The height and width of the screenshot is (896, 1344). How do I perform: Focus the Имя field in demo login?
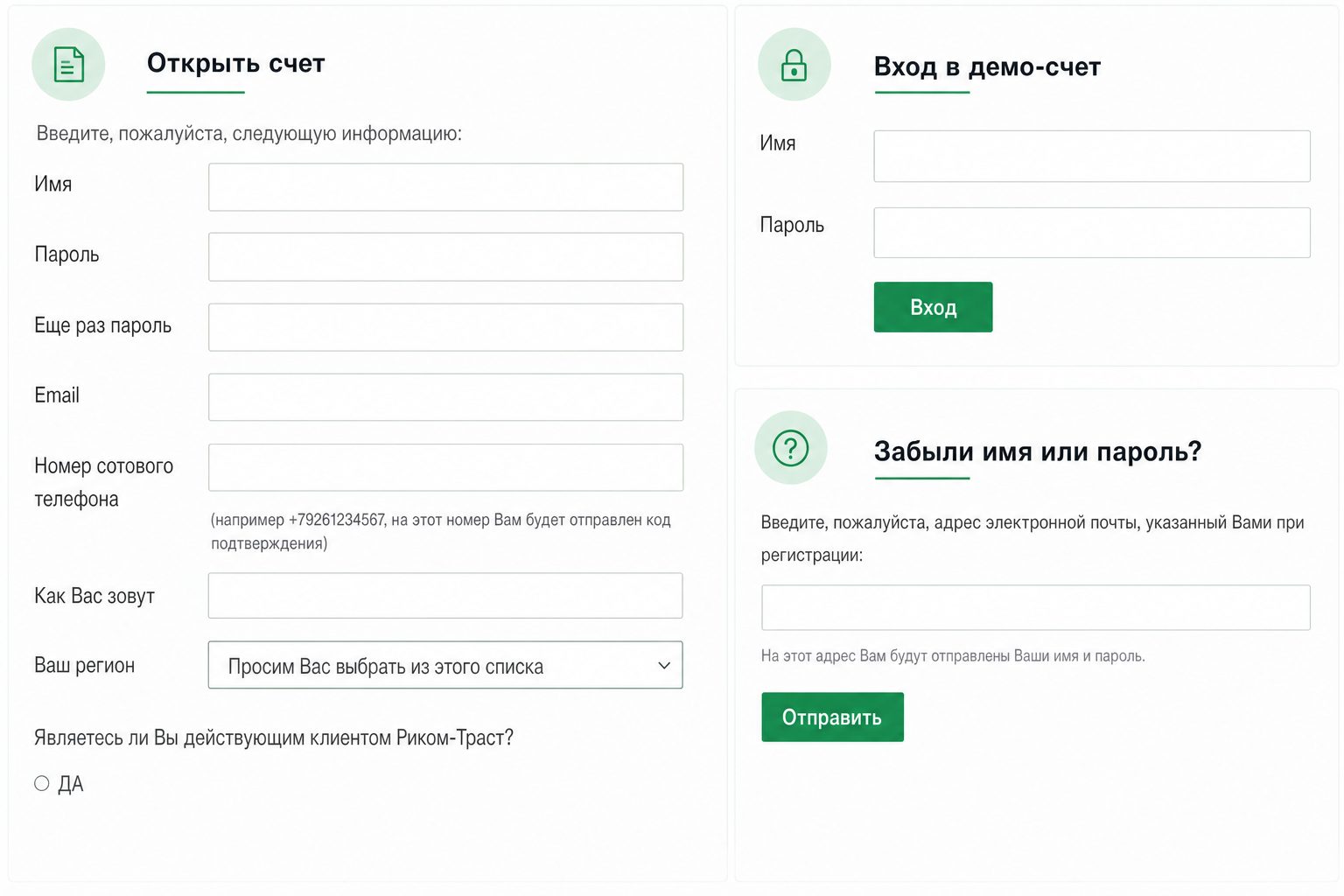1092,157
